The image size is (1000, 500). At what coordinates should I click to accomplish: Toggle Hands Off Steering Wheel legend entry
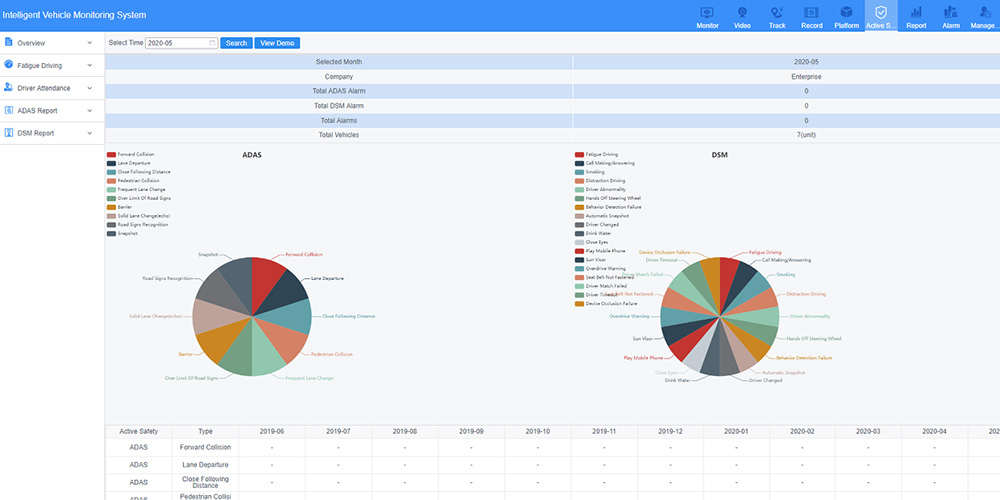tap(608, 198)
